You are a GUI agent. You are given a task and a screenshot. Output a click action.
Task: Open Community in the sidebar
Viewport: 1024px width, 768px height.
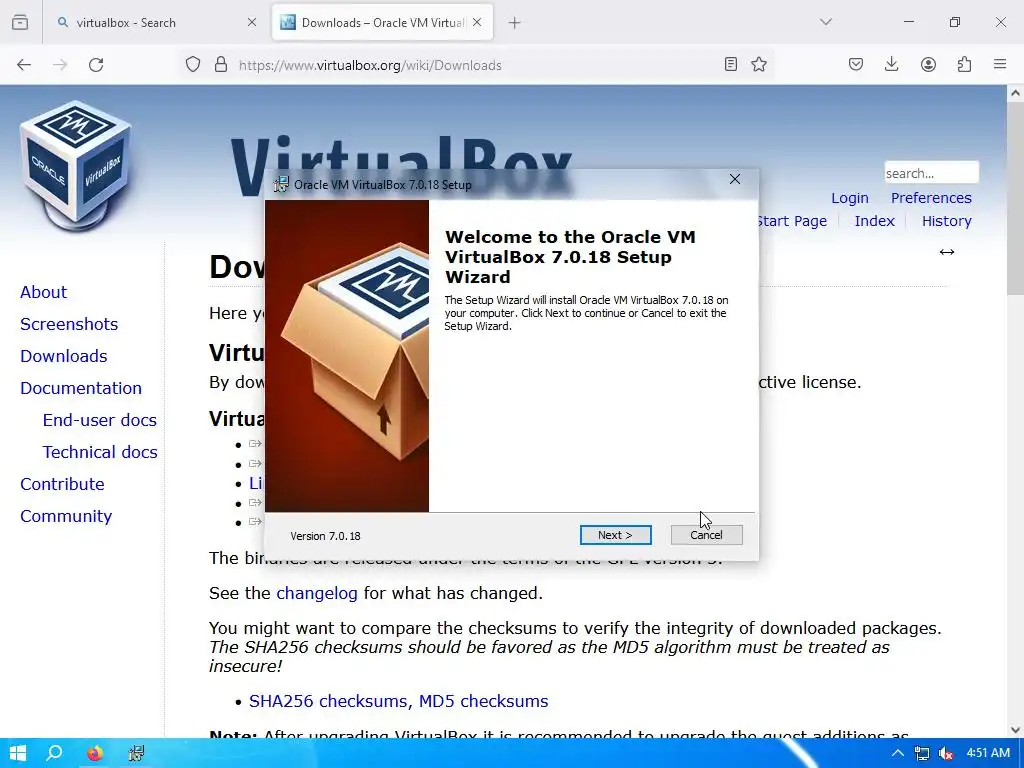66,516
